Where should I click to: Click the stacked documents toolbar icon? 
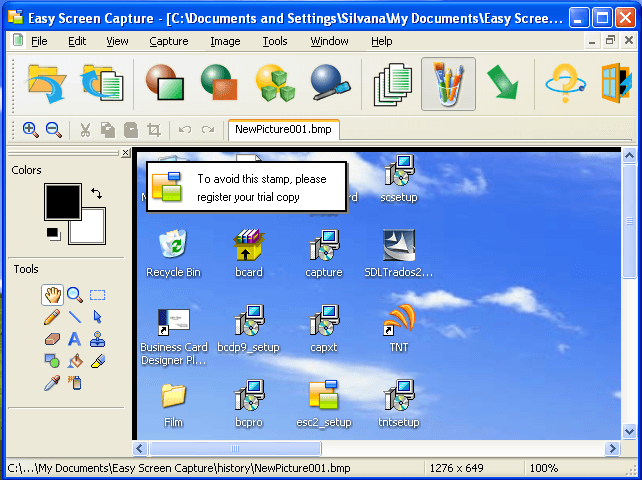[x=392, y=84]
